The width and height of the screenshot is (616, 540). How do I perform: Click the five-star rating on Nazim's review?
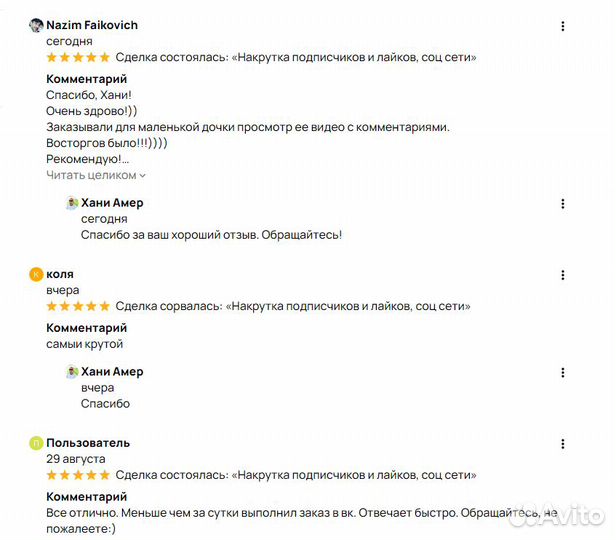pyautogui.click(x=78, y=58)
